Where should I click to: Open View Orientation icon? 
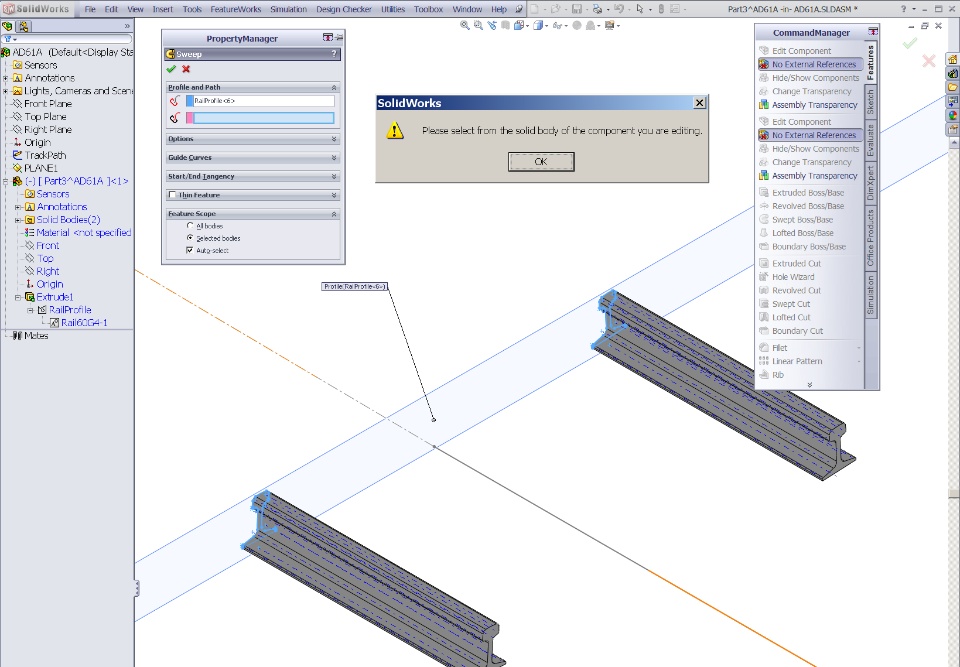pyautogui.click(x=519, y=26)
